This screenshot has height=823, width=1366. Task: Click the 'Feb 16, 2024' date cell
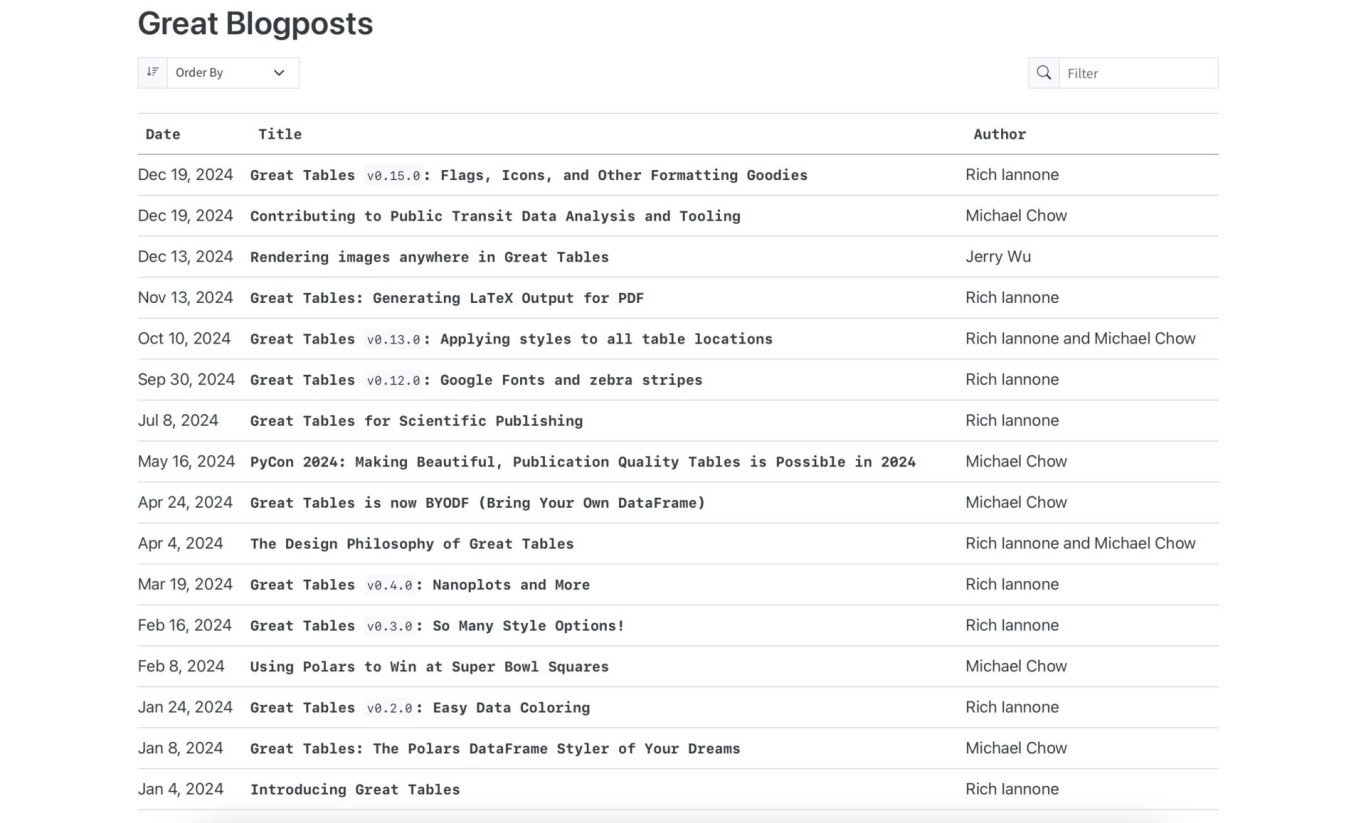(x=185, y=625)
